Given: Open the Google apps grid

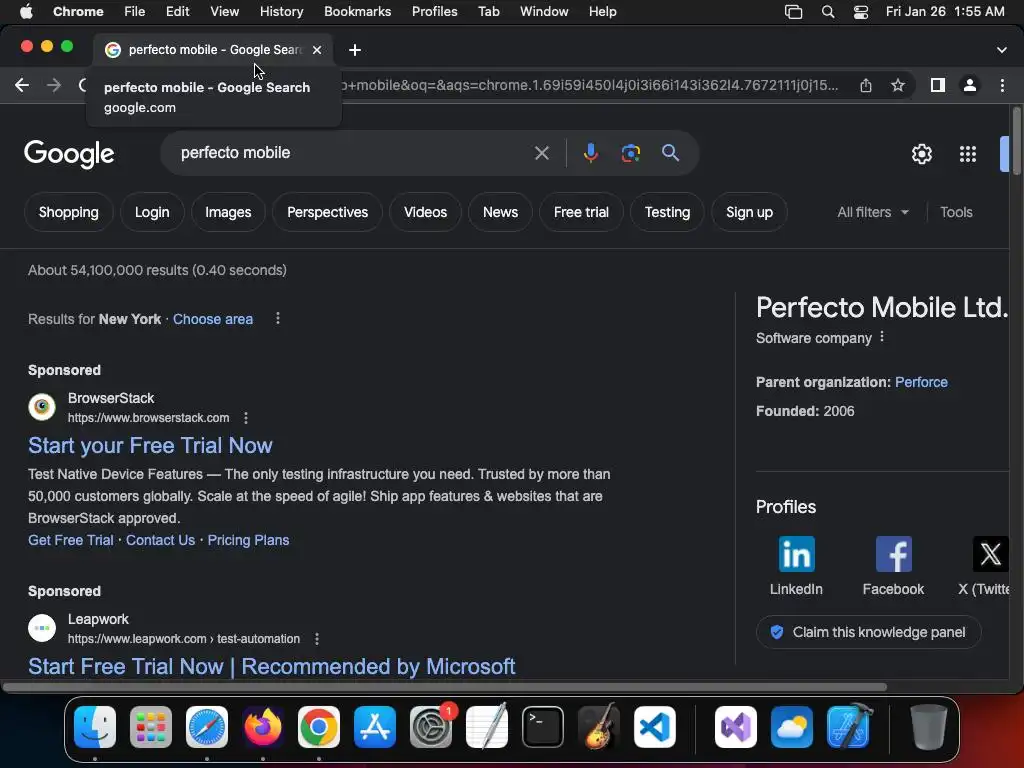Looking at the screenshot, I should [968, 154].
